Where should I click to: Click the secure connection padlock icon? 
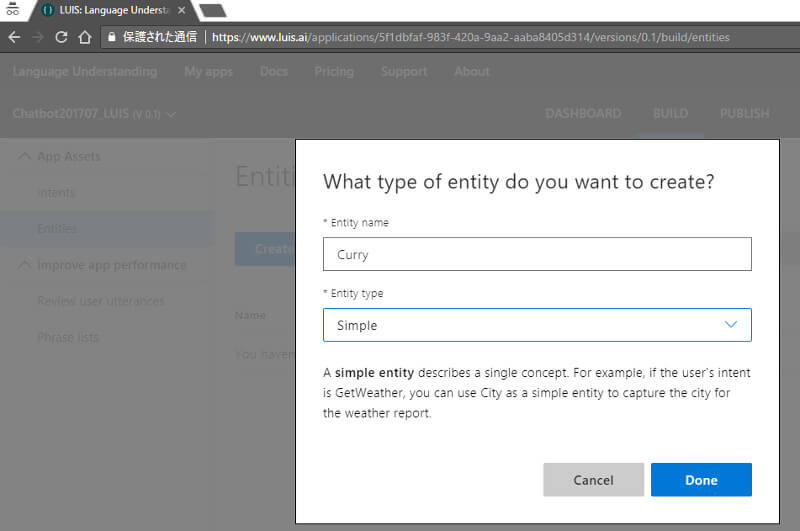tap(112, 37)
